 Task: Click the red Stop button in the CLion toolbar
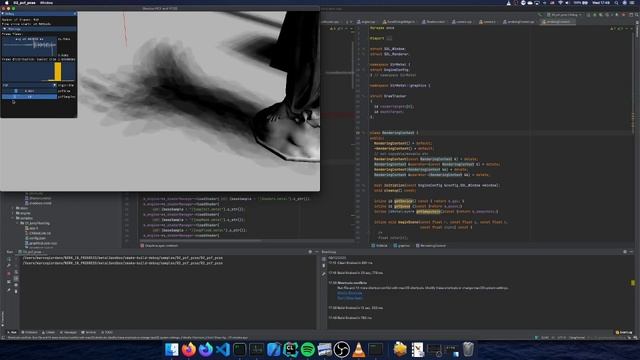click(x=623, y=15)
